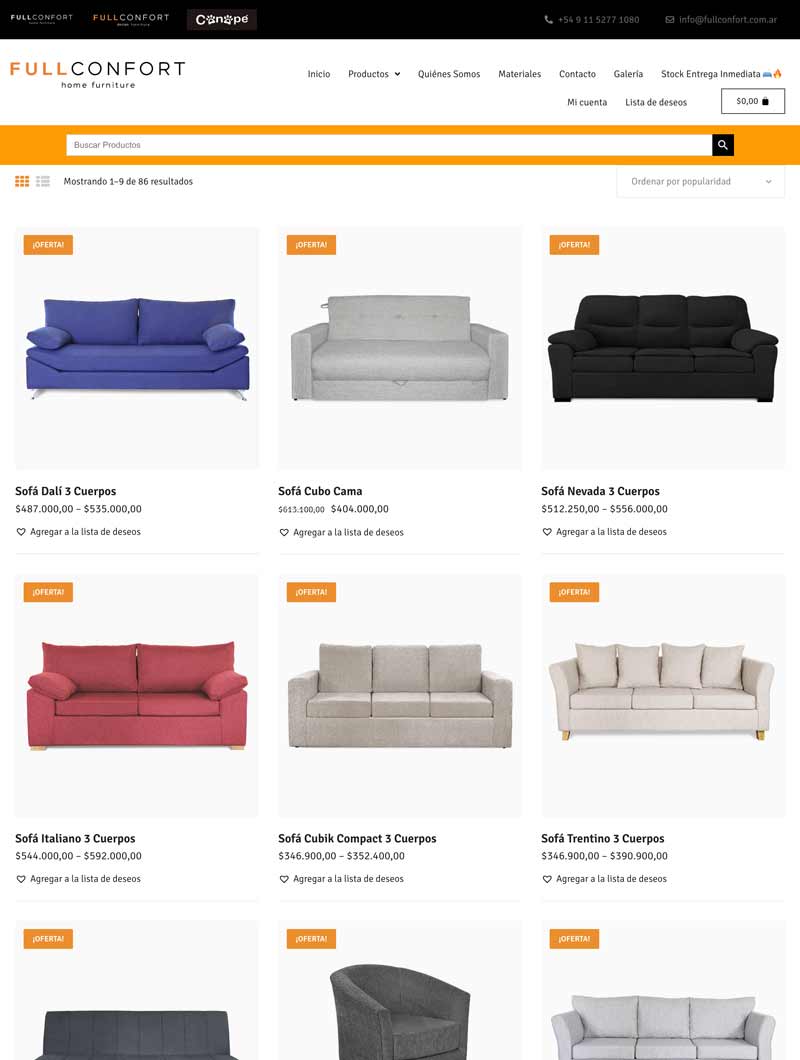Click the search magnifier button
800x1060 pixels.
coord(722,145)
